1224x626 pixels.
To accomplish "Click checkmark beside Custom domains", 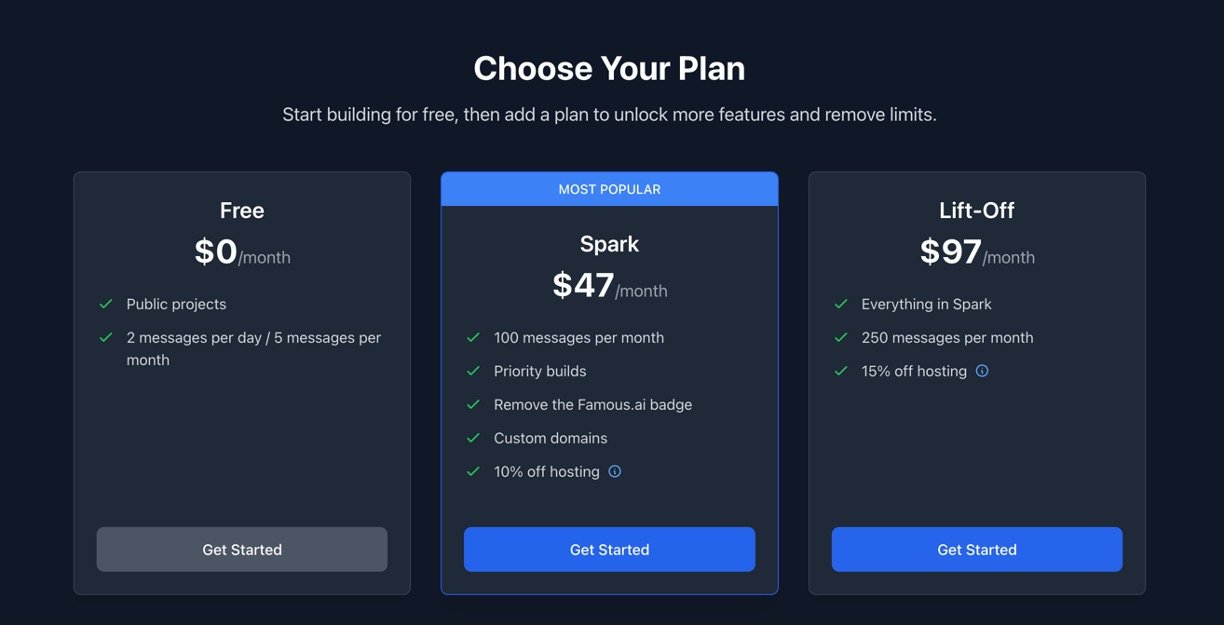I will coord(473,438).
